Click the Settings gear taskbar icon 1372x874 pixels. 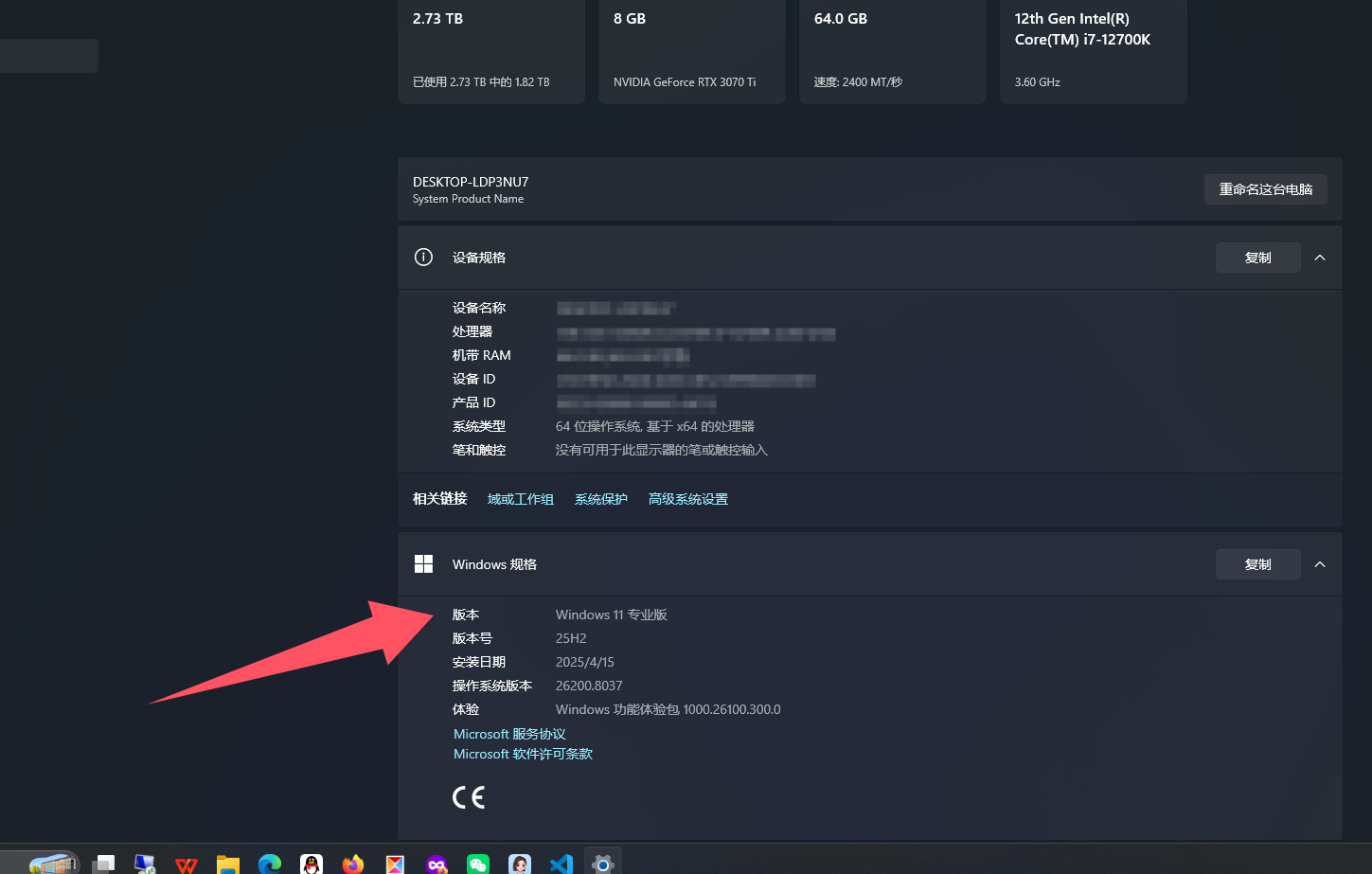[603, 864]
